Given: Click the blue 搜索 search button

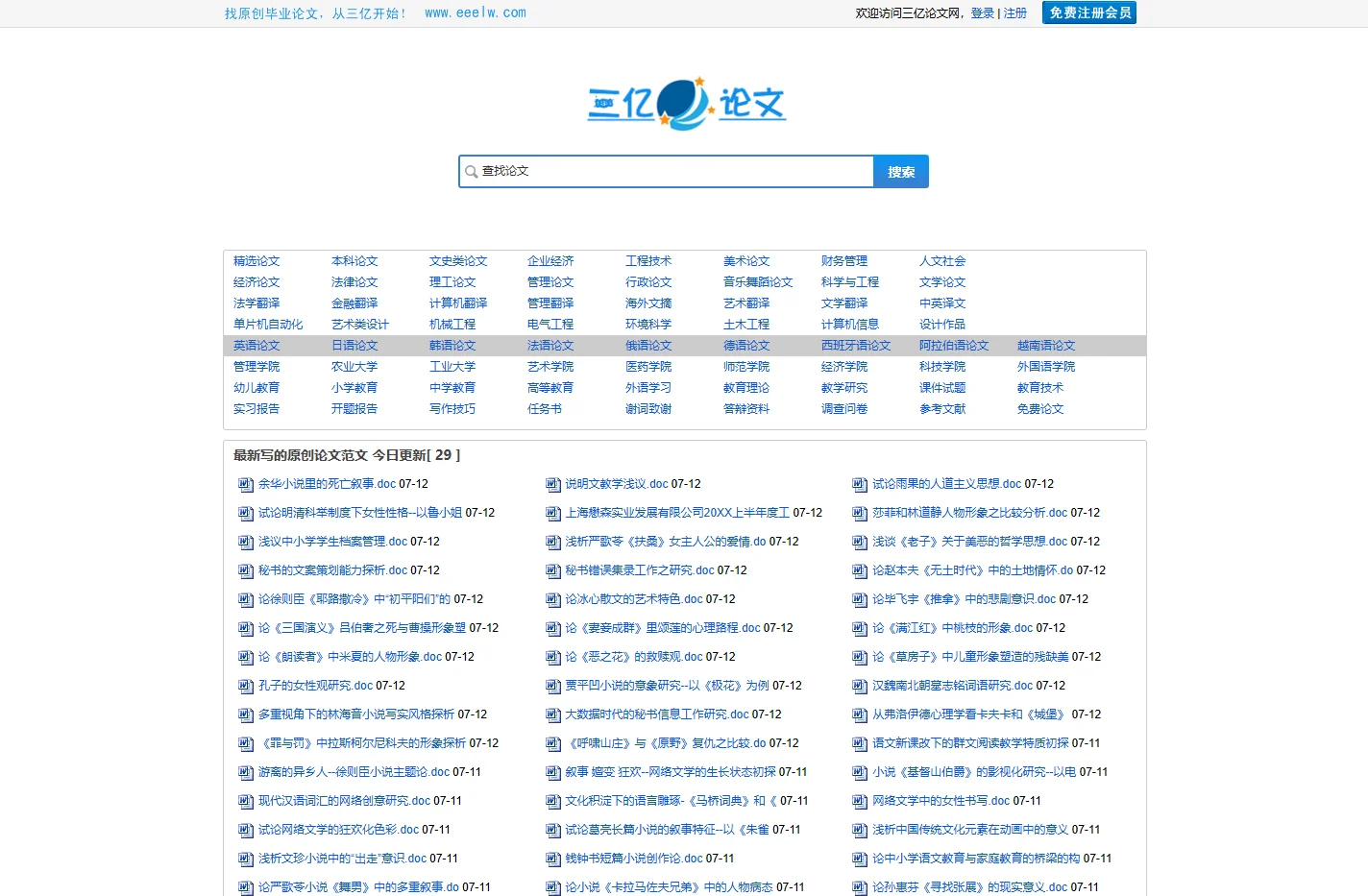Looking at the screenshot, I should [901, 172].
